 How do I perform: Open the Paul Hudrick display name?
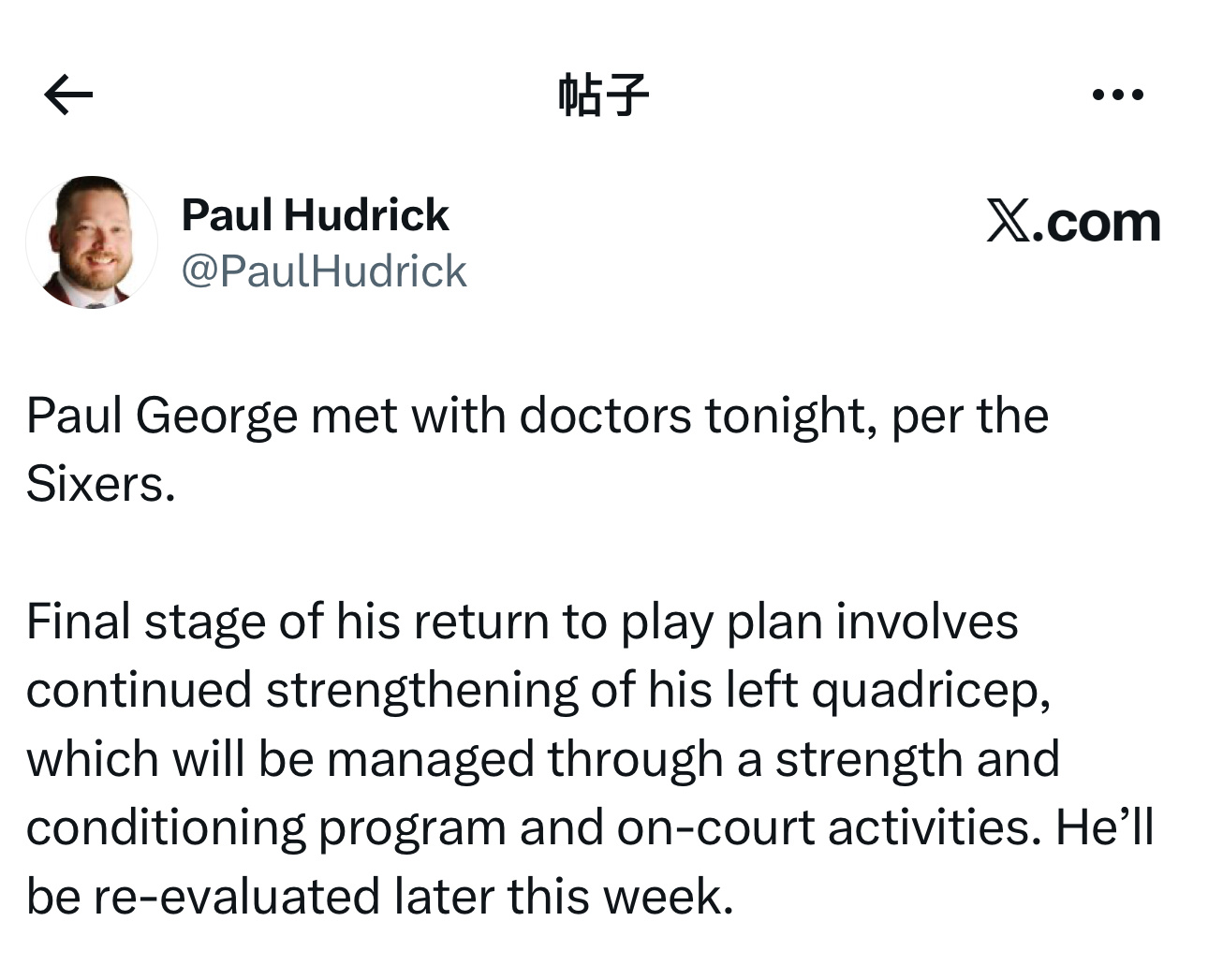coord(315,215)
